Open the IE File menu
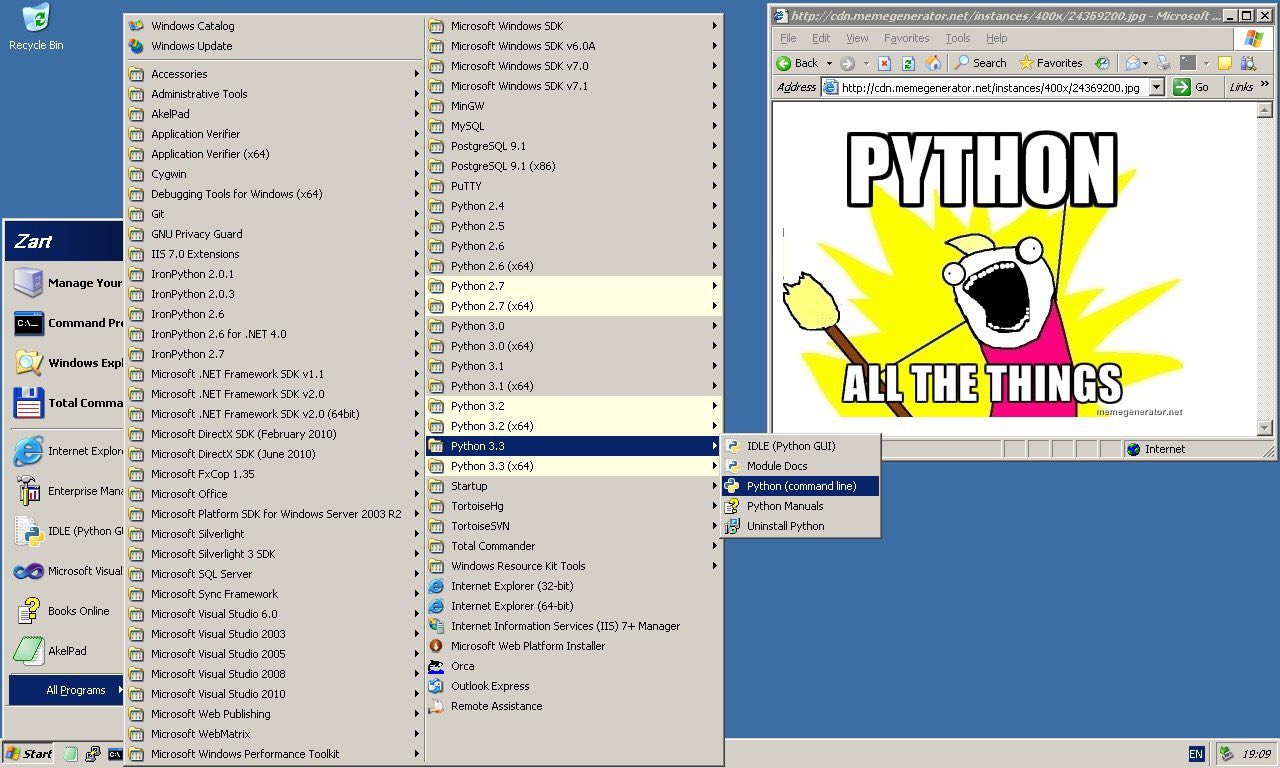The height and width of the screenshot is (768, 1280). (788, 38)
